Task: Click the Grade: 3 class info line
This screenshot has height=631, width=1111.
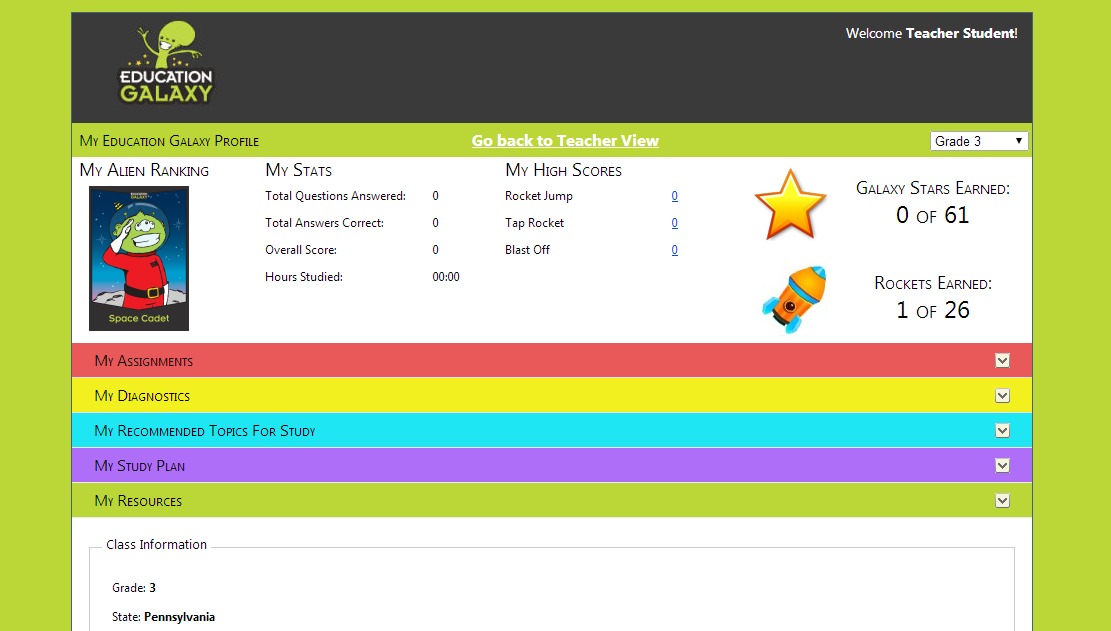Action: 134,588
